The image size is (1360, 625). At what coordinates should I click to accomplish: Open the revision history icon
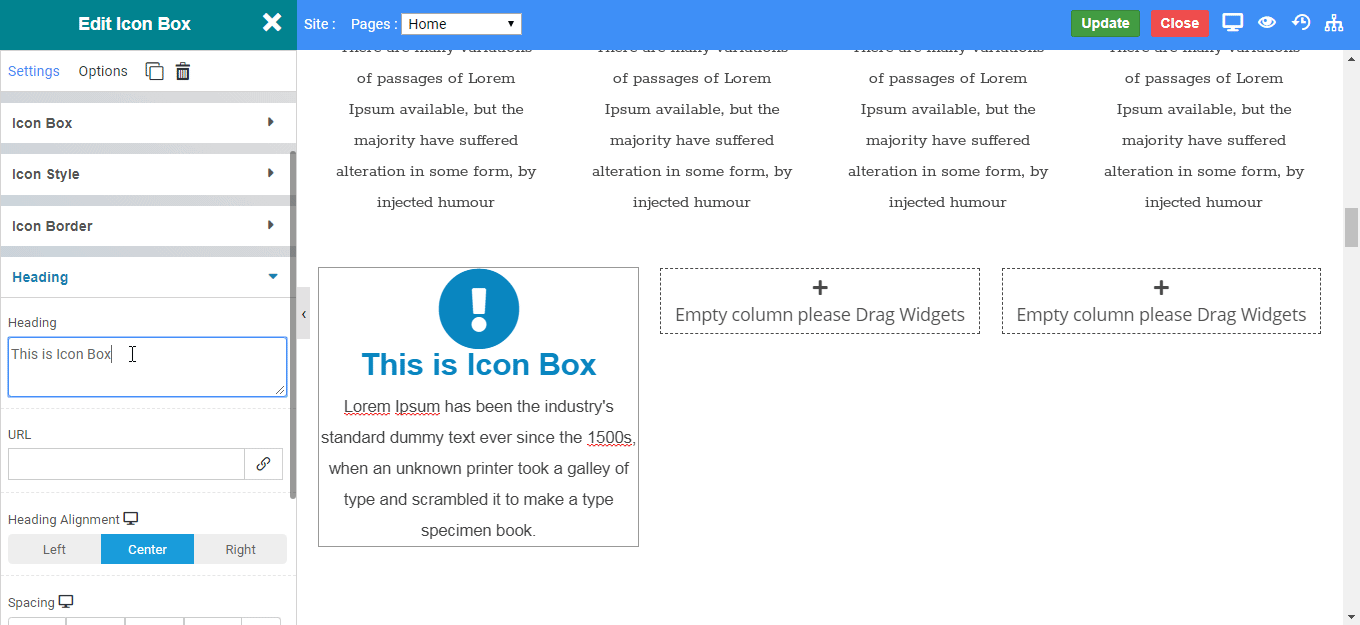tap(1301, 22)
